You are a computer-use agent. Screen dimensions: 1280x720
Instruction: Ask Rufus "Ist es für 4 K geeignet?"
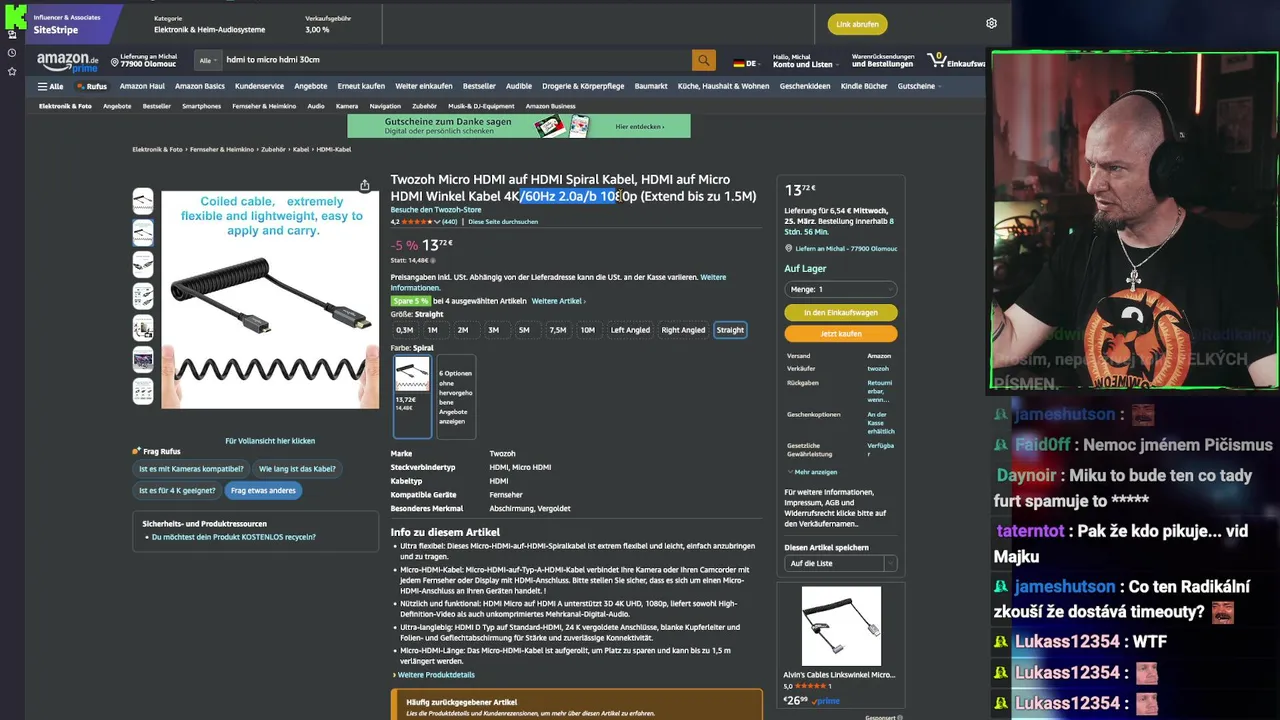(177, 490)
